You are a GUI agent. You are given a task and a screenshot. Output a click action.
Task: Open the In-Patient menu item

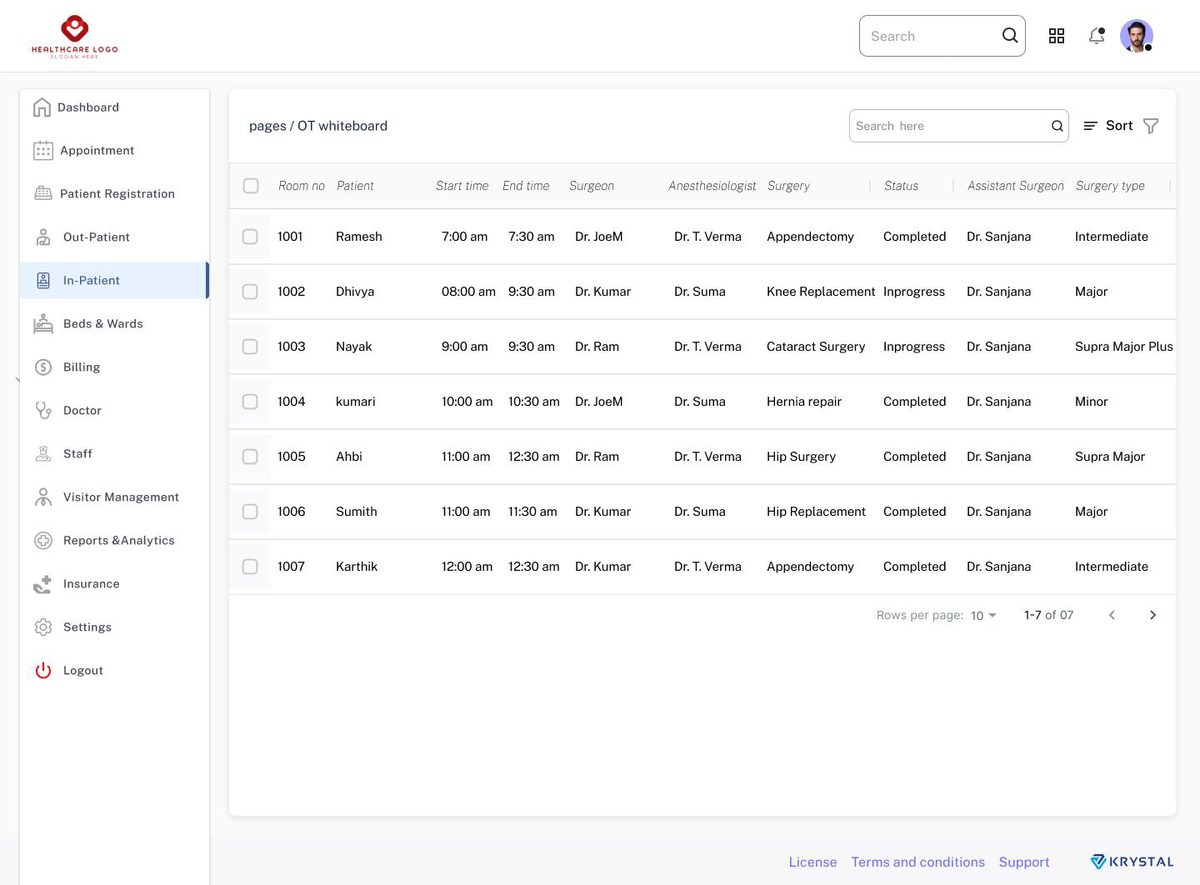(x=114, y=280)
